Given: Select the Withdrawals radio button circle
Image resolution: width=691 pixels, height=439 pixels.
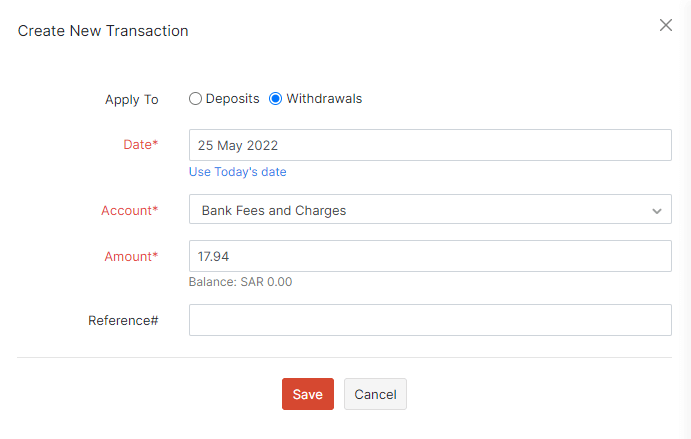Looking at the screenshot, I should (x=276, y=99).
